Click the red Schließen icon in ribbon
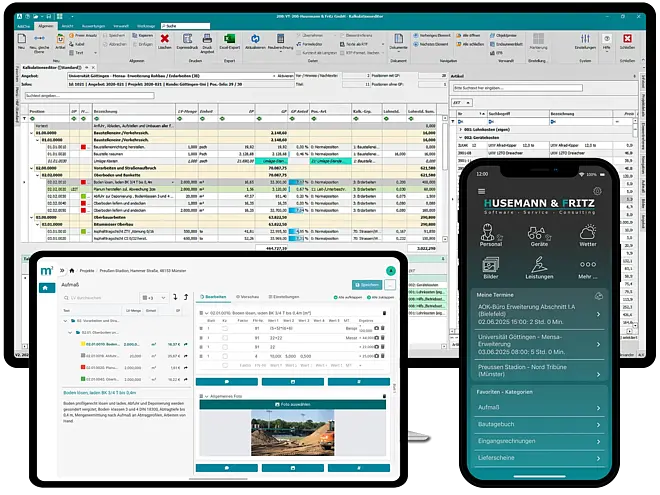Viewport: 660px width, 495px height. 627,38
